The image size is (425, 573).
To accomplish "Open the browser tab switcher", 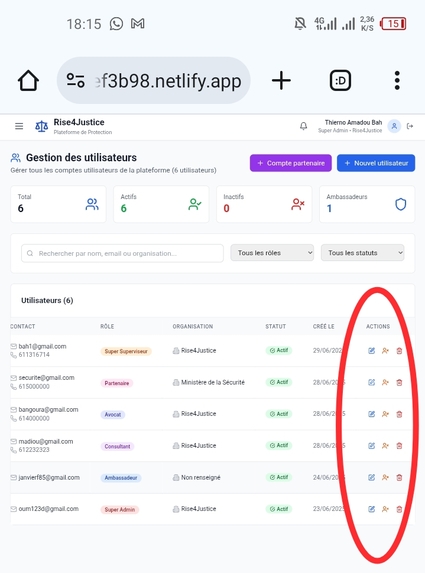I will 340,80.
